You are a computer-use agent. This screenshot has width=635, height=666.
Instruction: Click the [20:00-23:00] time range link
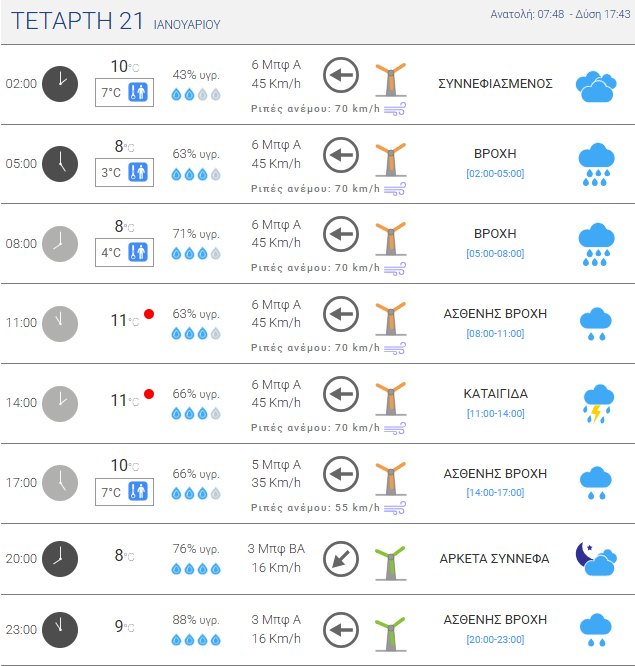pyautogui.click(x=495, y=639)
